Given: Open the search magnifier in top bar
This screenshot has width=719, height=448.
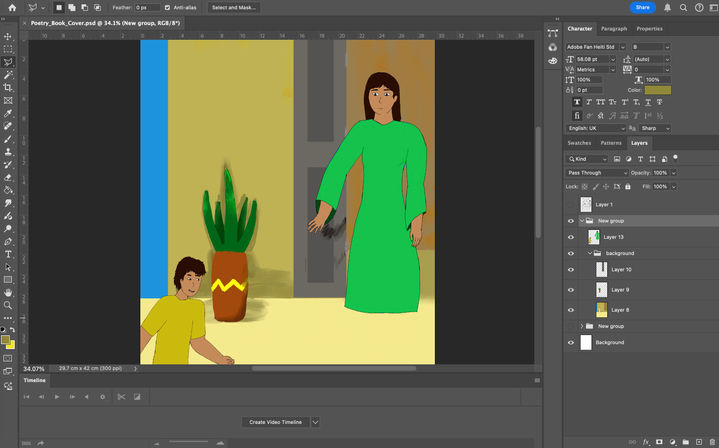Looking at the screenshot, I should [x=683, y=7].
